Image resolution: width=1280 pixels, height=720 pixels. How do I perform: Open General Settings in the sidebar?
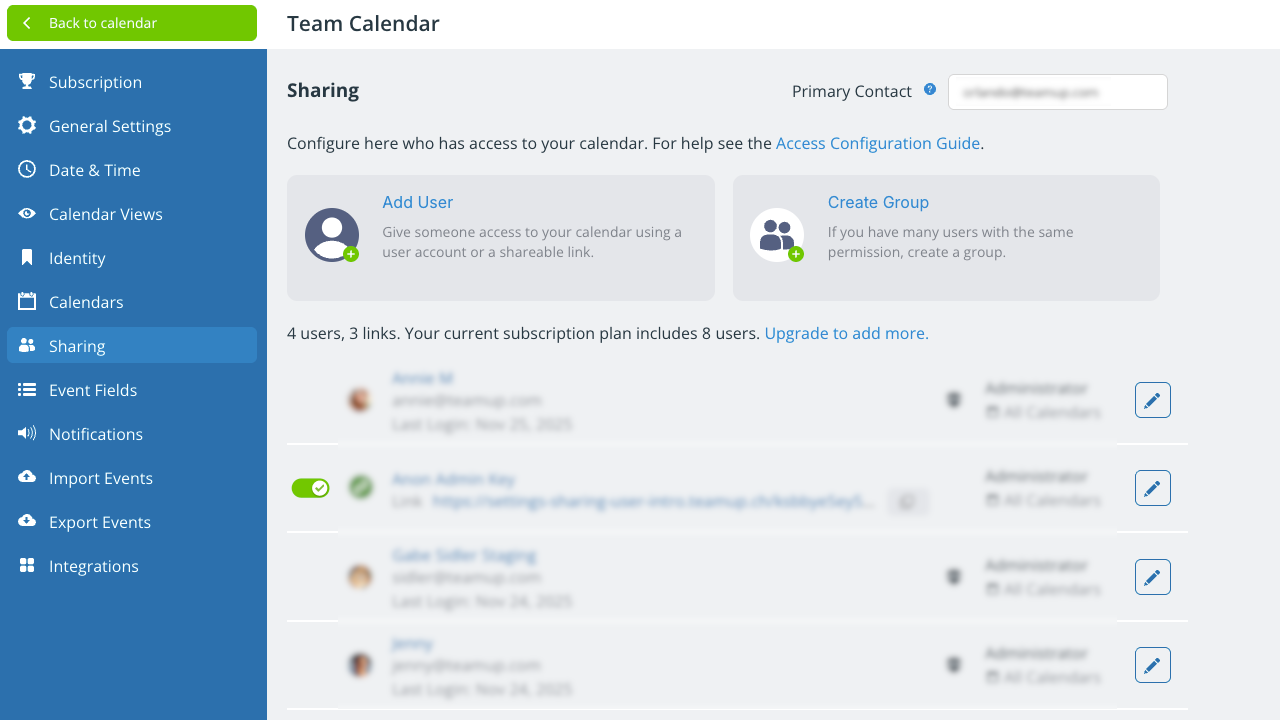tap(109, 126)
